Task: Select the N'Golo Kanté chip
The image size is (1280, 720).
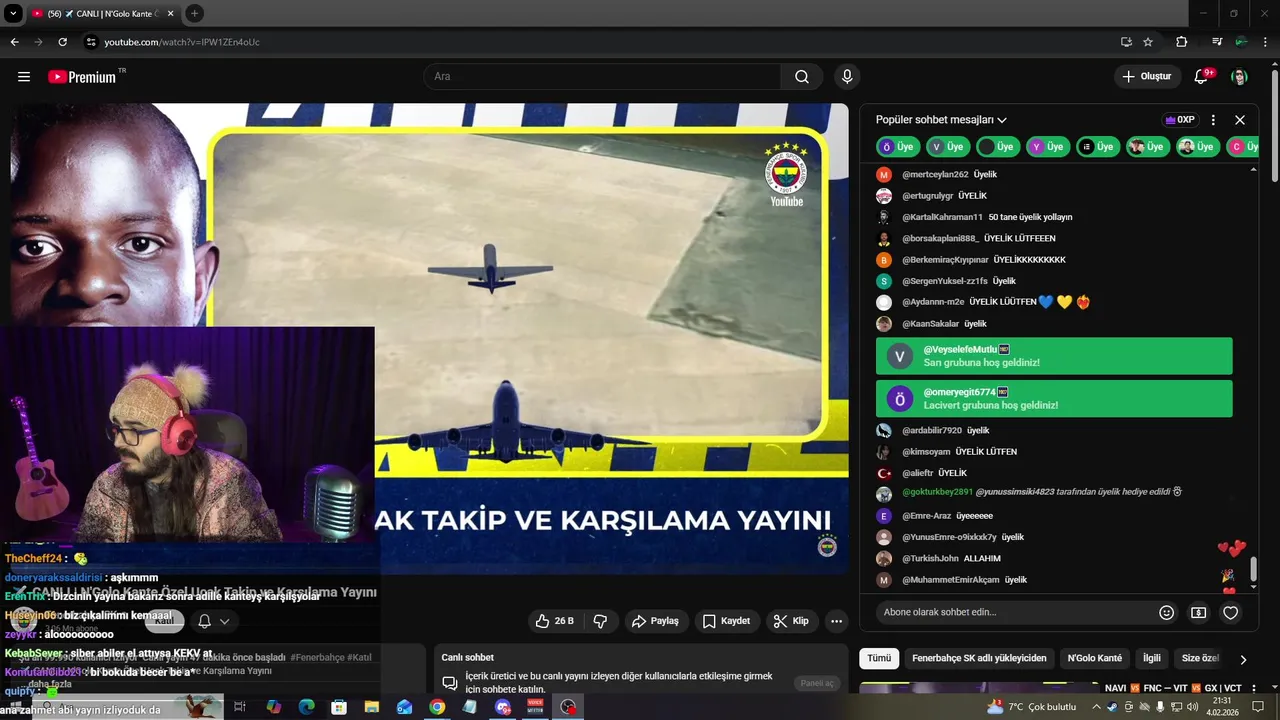Action: (1095, 659)
